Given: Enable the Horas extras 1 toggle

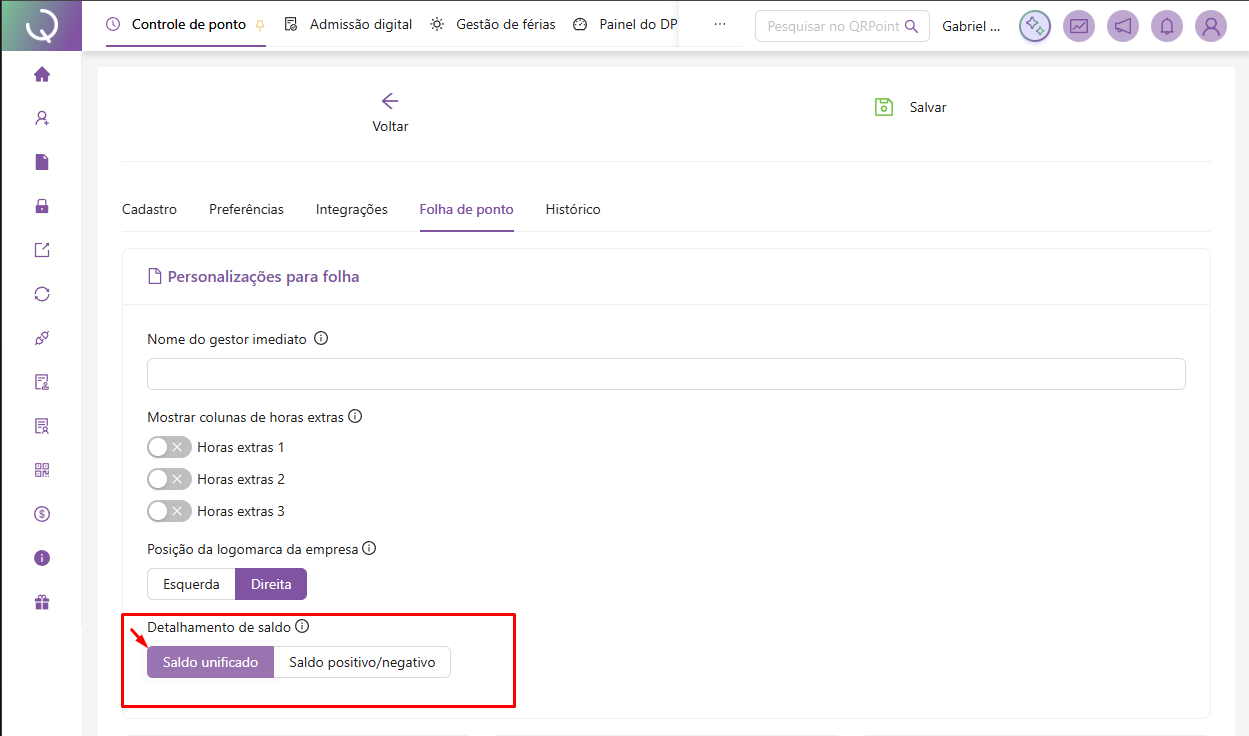Looking at the screenshot, I should coord(169,447).
